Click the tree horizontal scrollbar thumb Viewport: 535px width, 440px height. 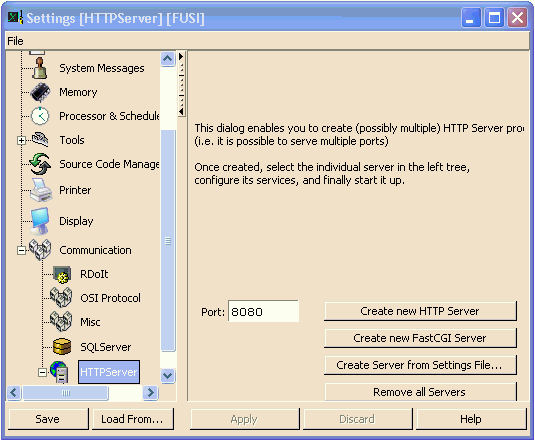(66, 393)
